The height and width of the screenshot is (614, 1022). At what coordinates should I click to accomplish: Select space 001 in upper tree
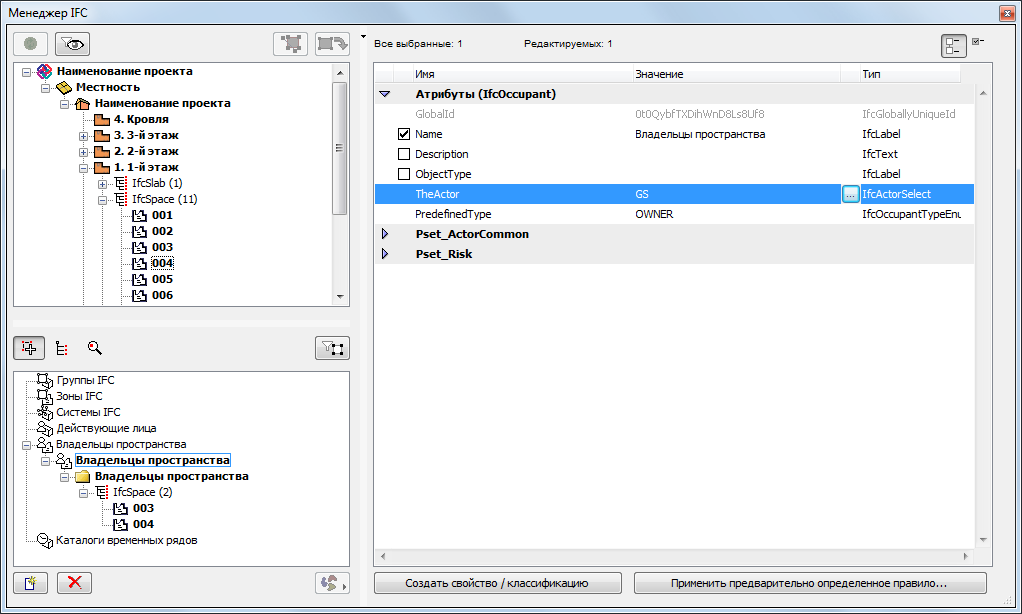162,215
